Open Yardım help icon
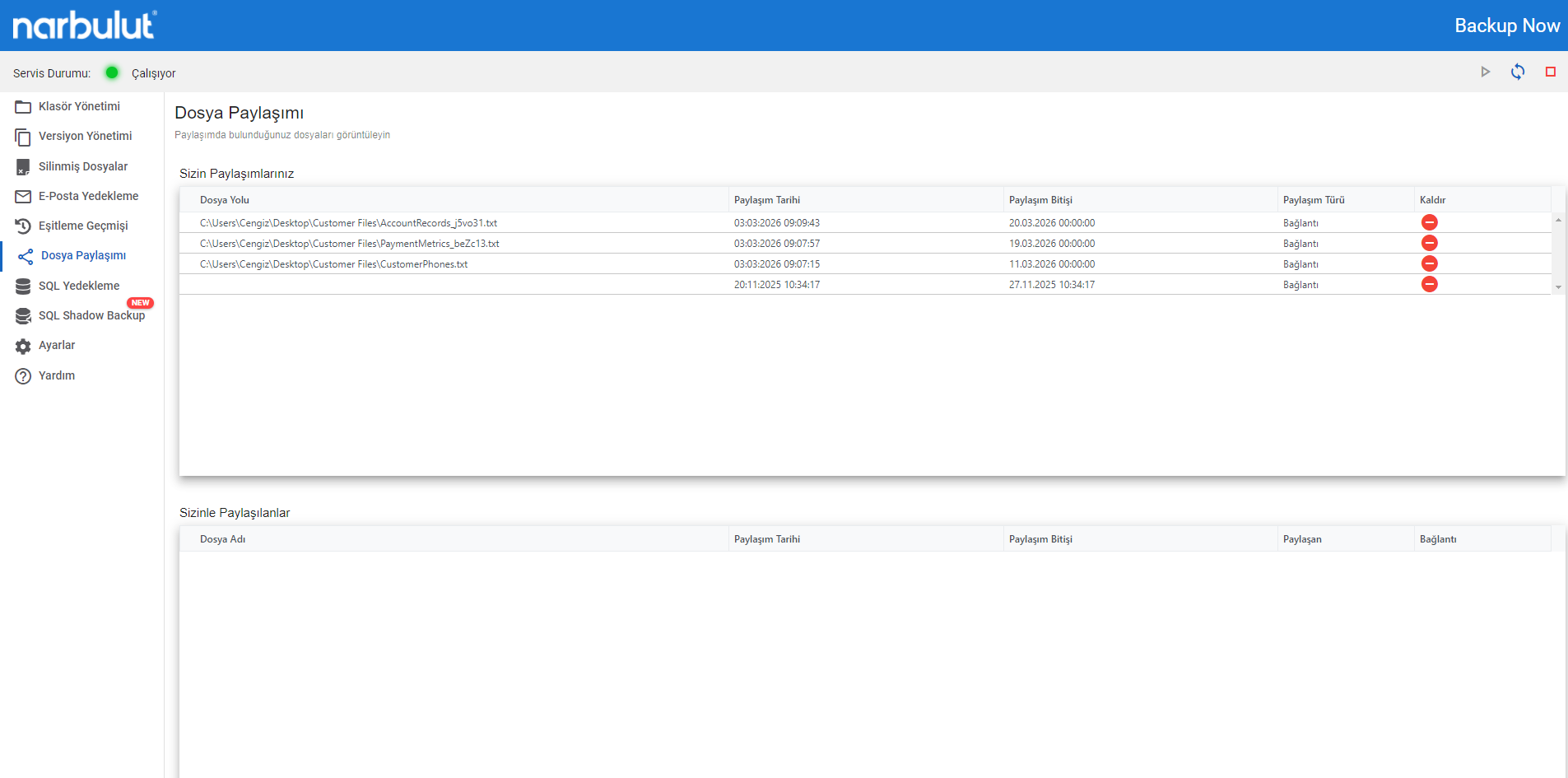Image resolution: width=1568 pixels, height=778 pixels. point(56,375)
